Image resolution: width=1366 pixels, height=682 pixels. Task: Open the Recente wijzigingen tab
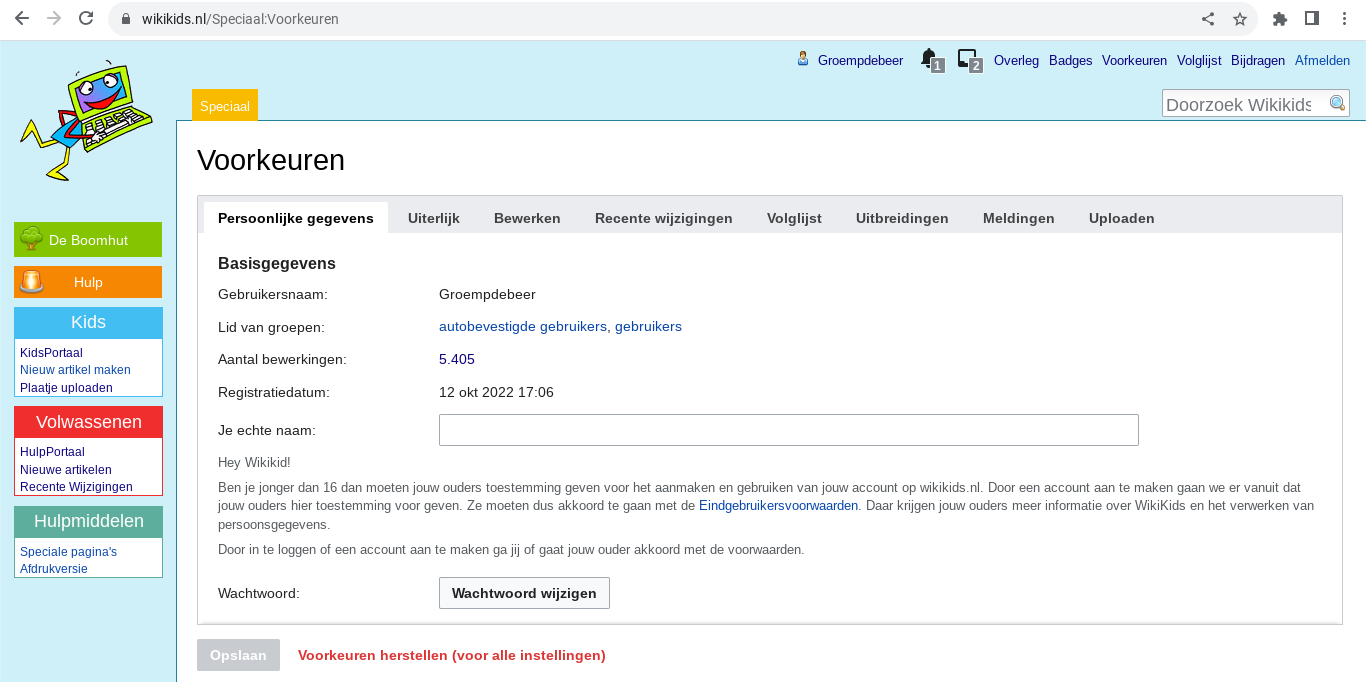[664, 218]
